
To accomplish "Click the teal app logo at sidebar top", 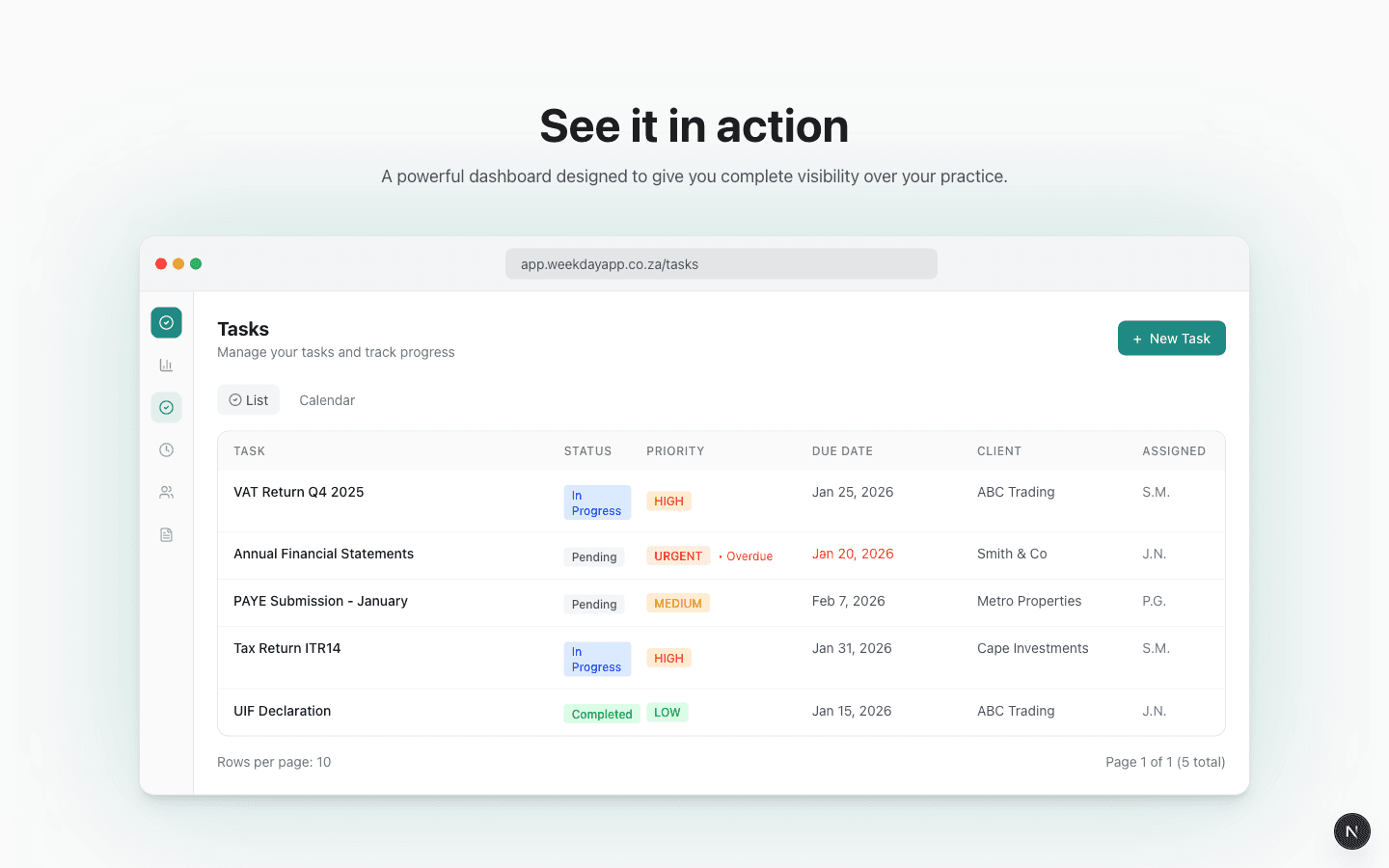I will pyautogui.click(x=166, y=322).
